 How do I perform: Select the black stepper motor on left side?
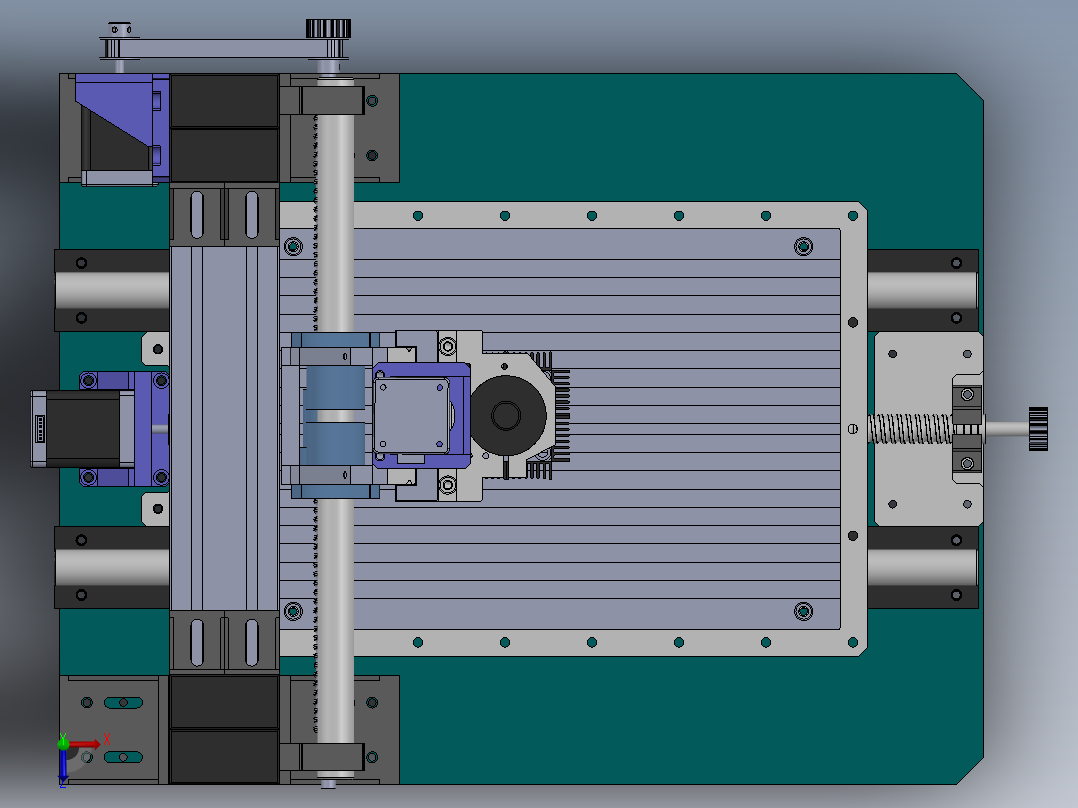(82, 429)
